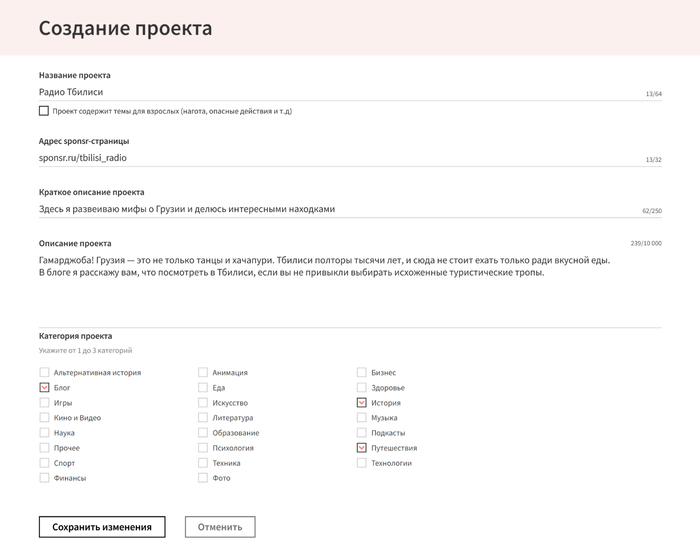Select the Кино и Видео checkbox
The width and height of the screenshot is (700, 549).
[44, 417]
